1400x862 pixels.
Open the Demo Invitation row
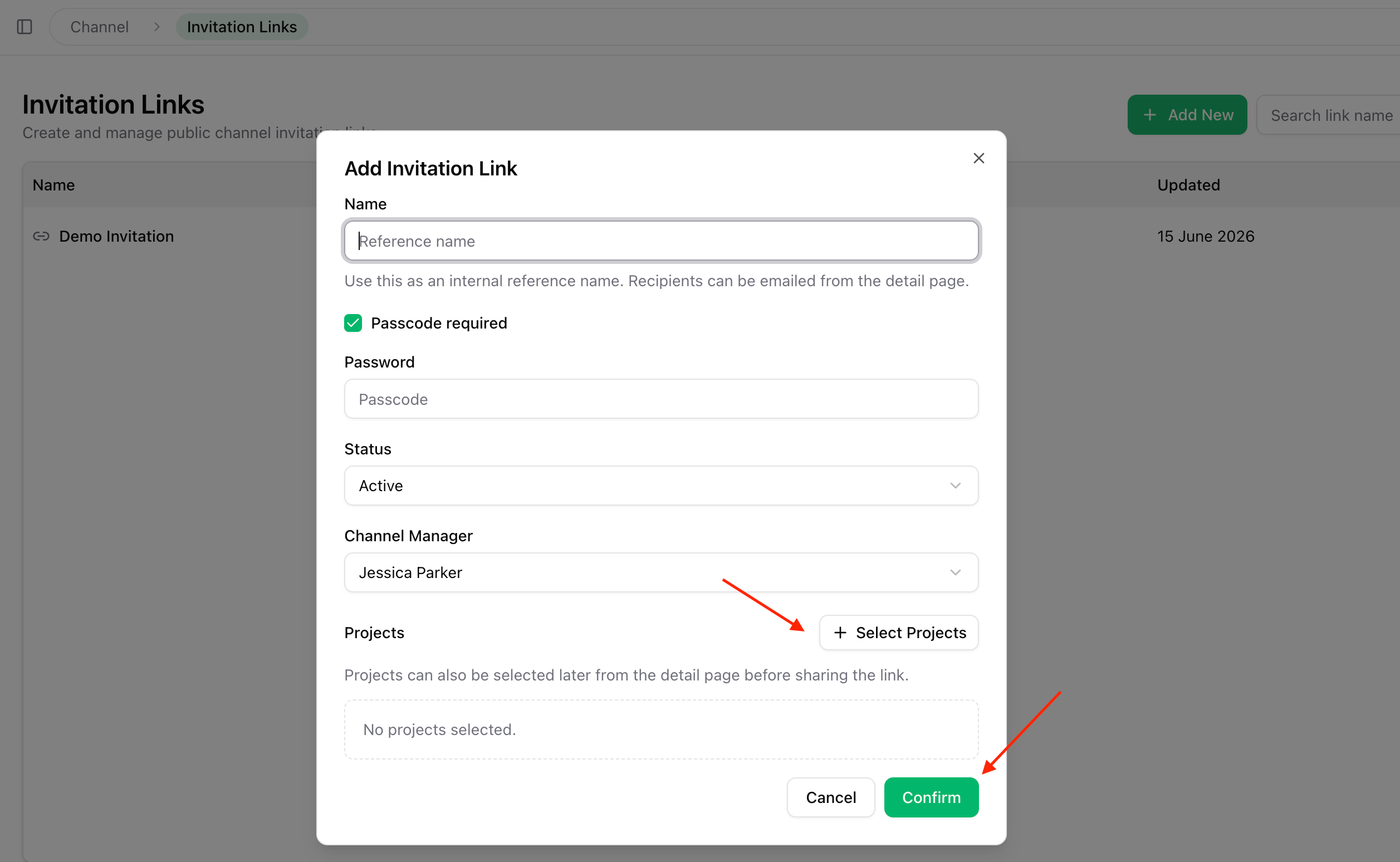(x=116, y=236)
